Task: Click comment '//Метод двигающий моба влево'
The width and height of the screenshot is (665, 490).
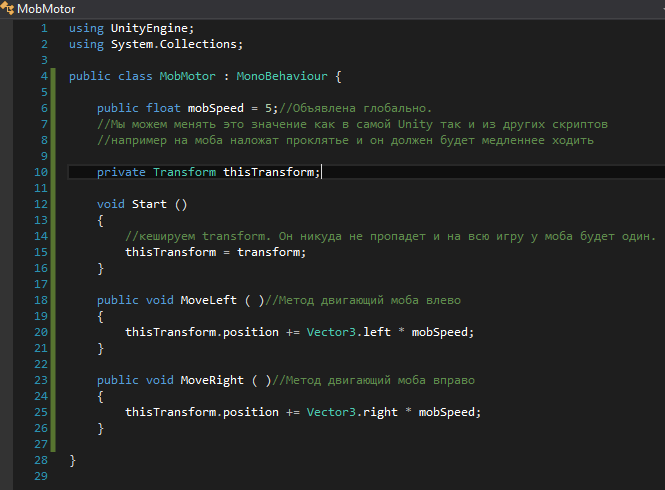Action: (363, 300)
